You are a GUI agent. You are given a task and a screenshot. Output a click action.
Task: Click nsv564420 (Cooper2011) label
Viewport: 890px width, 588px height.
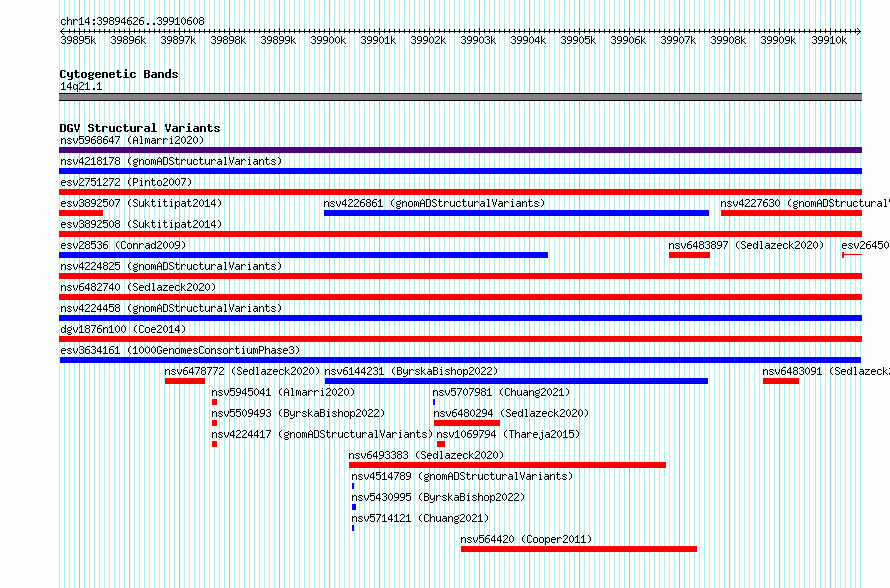coord(526,539)
